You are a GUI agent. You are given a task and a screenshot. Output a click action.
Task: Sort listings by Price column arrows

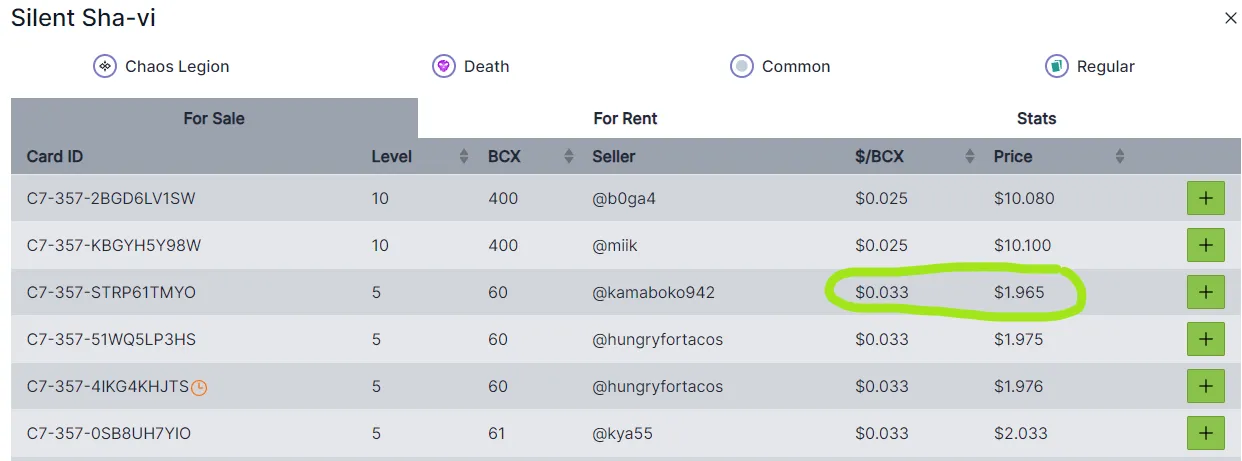coord(1120,156)
